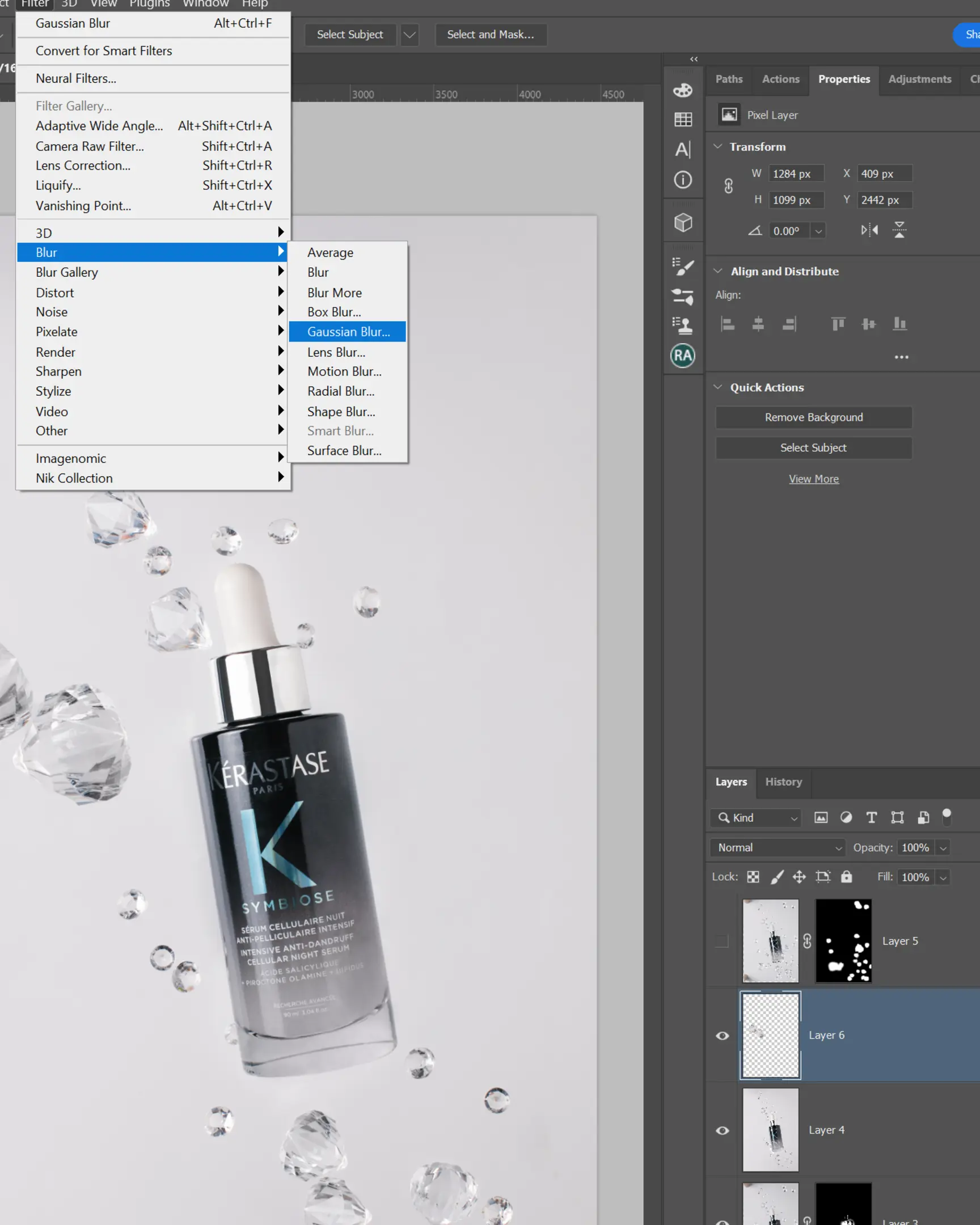980x1225 pixels.
Task: Filter layers by type Text
Action: pos(872,818)
